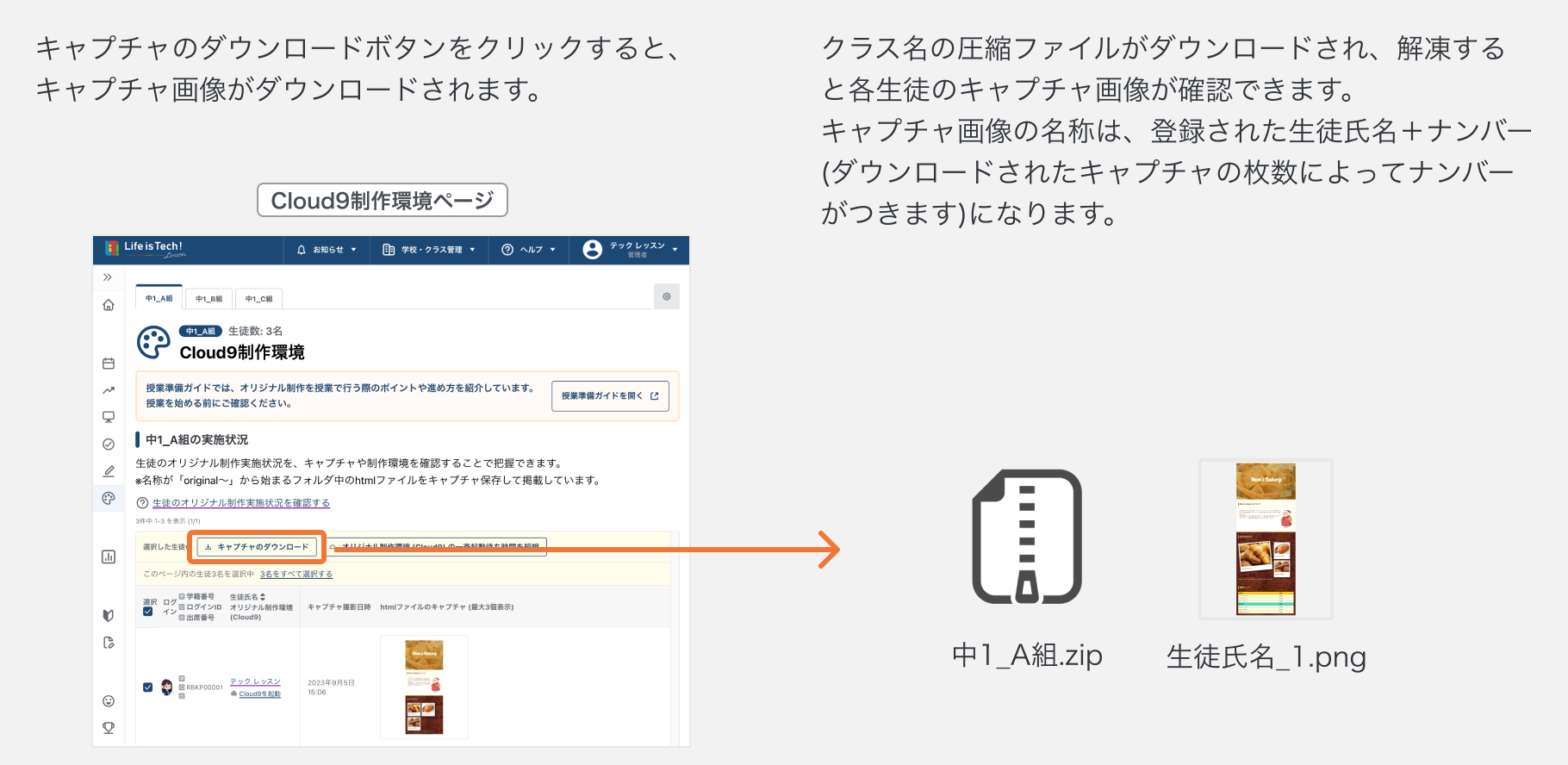
Task: Open link 生徒のオリジナル制作実施状況を確認する
Action: (241, 503)
